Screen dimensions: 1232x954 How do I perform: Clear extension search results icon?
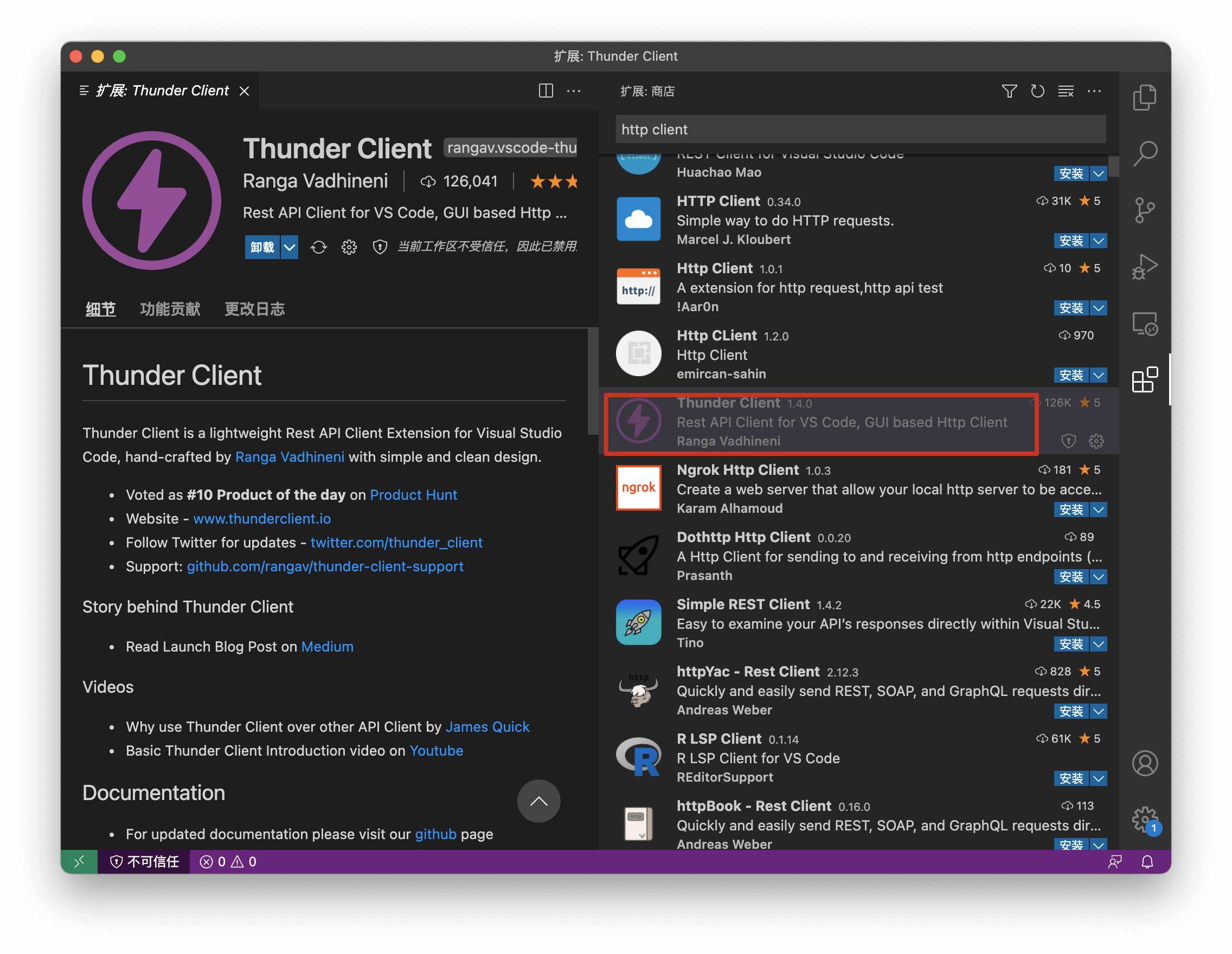(x=1066, y=91)
